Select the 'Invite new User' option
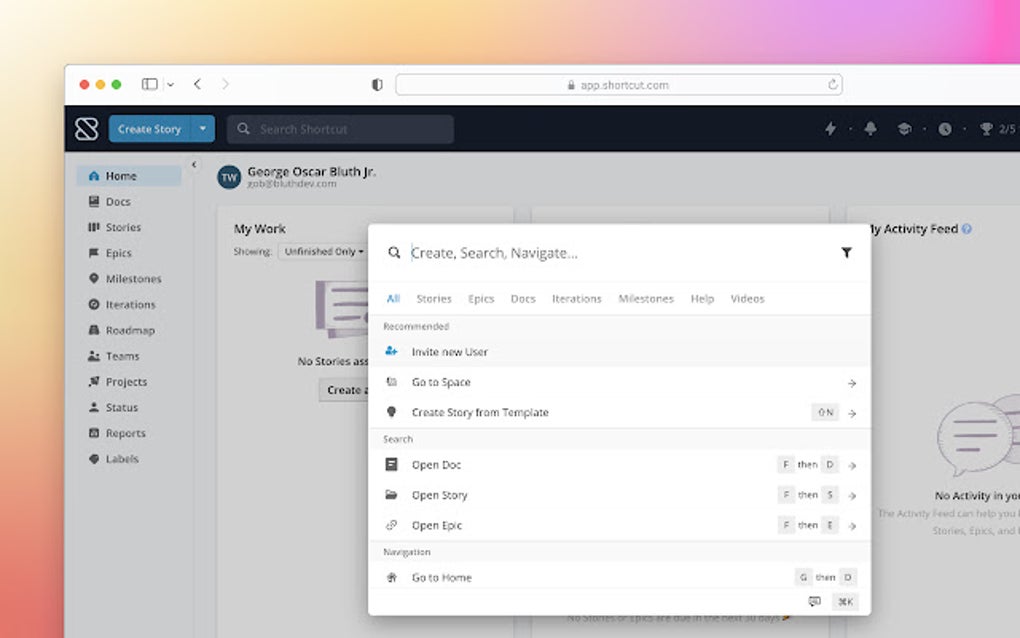Screen dimensions: 1020x638 pyautogui.click(x=449, y=352)
